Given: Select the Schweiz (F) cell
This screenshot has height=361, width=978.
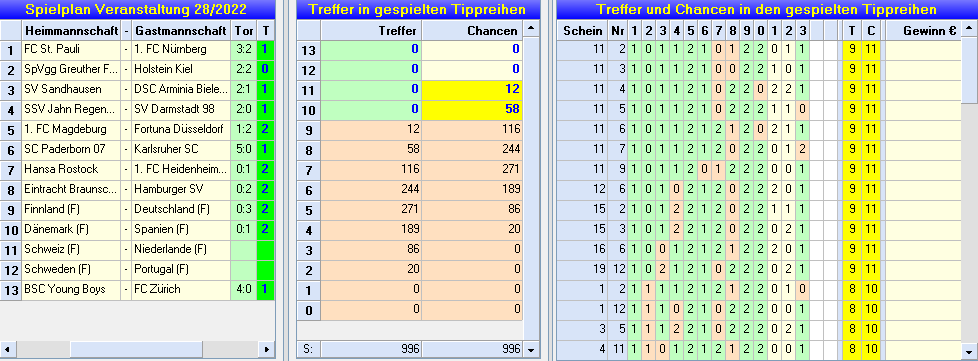Looking at the screenshot, I should coord(71,249).
